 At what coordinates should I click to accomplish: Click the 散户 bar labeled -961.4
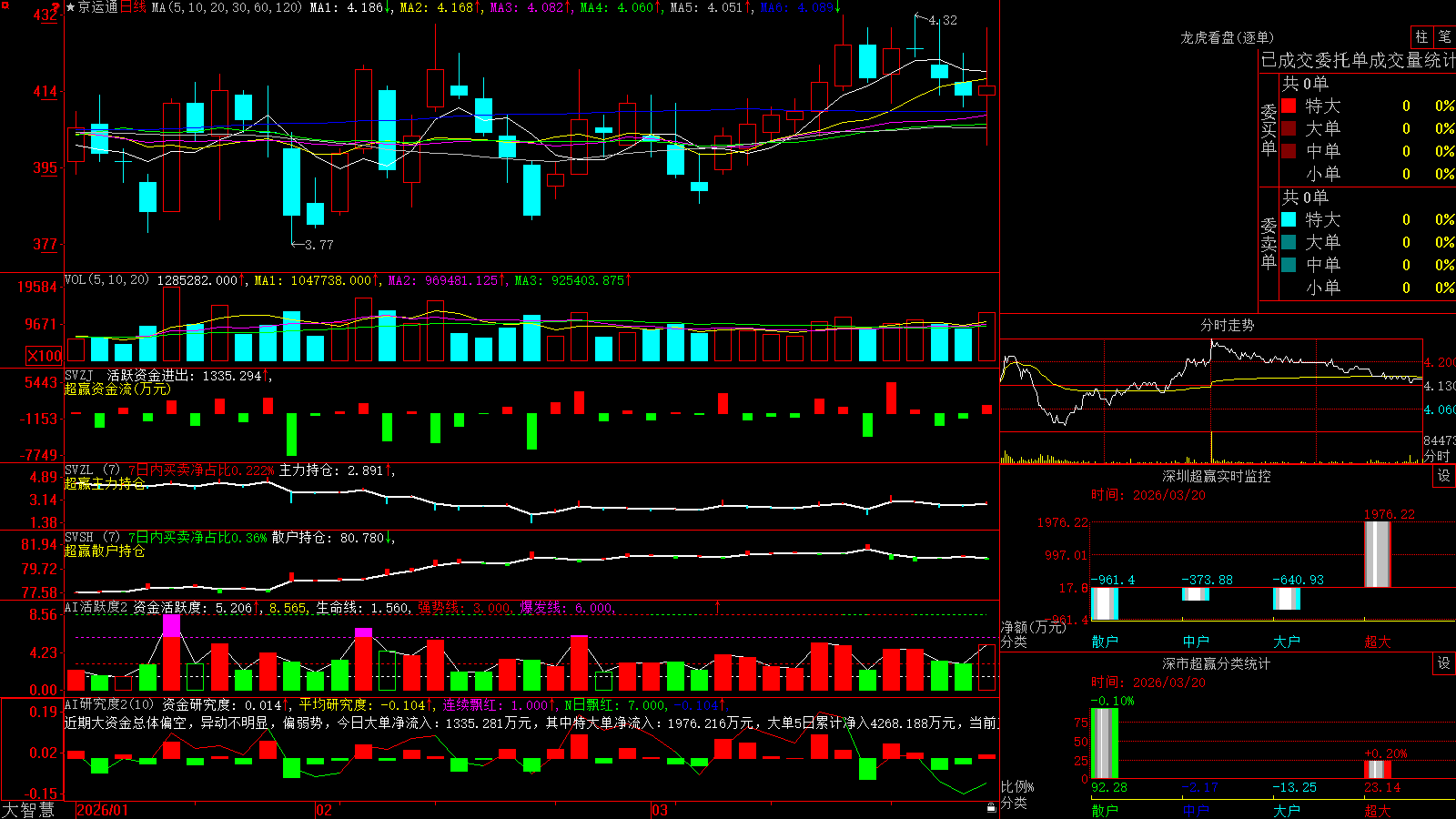click(x=1105, y=603)
